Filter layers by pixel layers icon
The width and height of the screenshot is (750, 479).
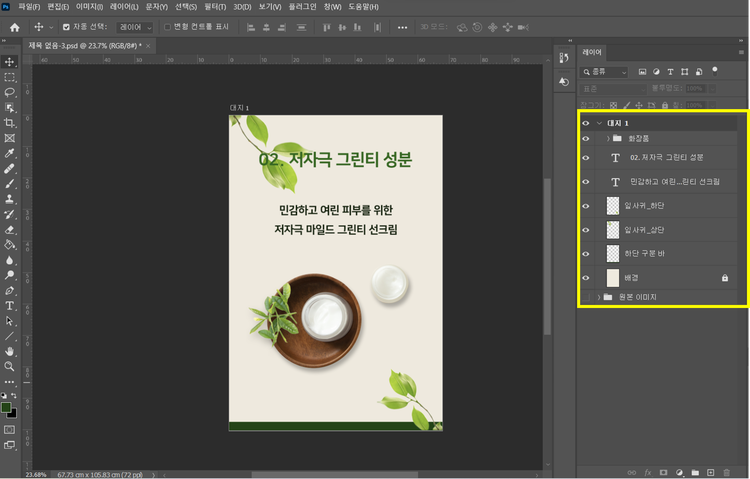point(642,72)
